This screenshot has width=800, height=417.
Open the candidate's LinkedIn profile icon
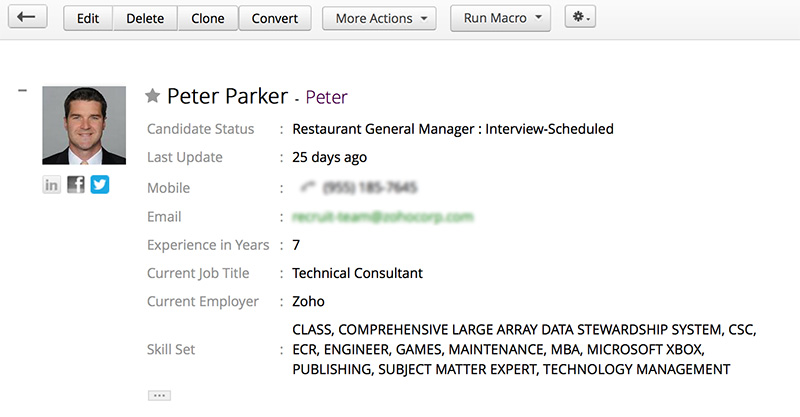[x=52, y=185]
